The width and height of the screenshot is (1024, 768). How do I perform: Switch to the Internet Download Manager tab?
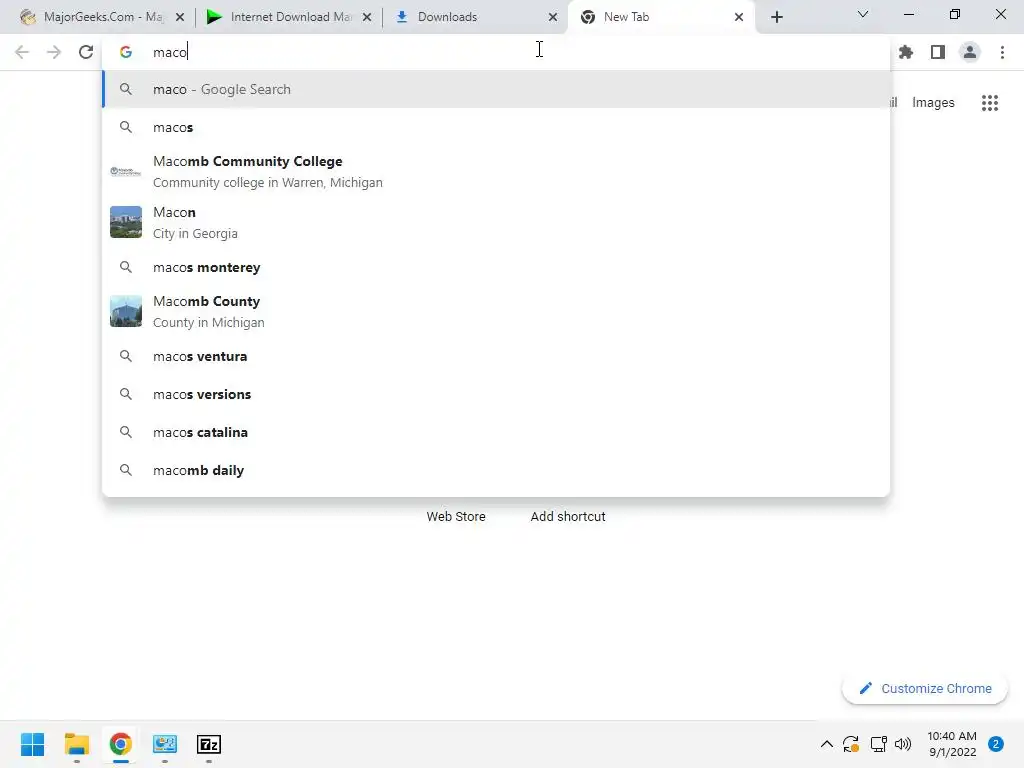point(287,17)
